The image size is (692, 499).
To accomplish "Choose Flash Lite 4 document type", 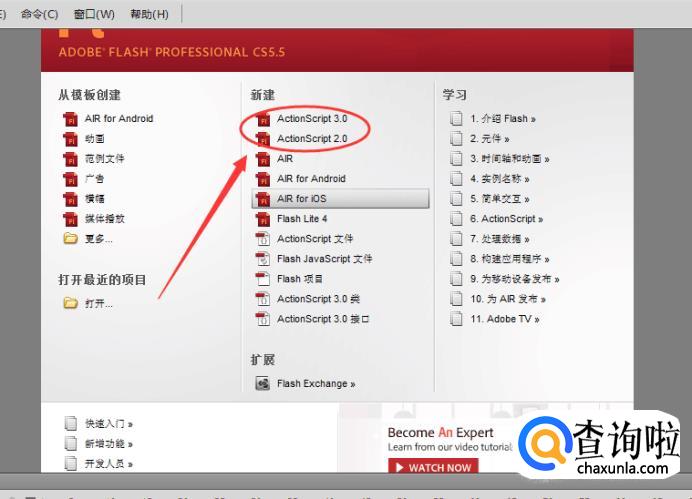I will [x=302, y=219].
